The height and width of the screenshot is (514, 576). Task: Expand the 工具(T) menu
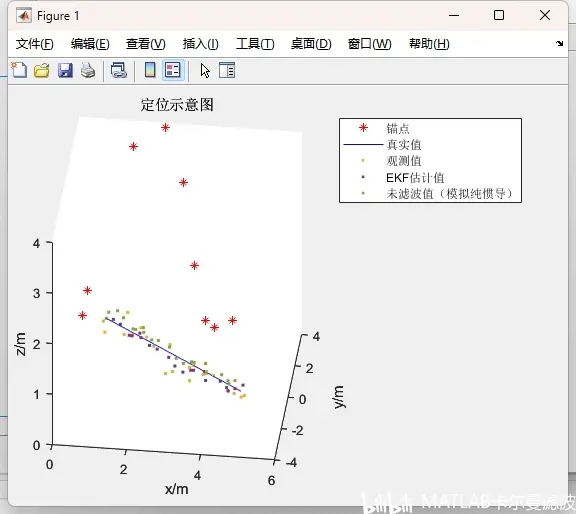tap(255, 44)
